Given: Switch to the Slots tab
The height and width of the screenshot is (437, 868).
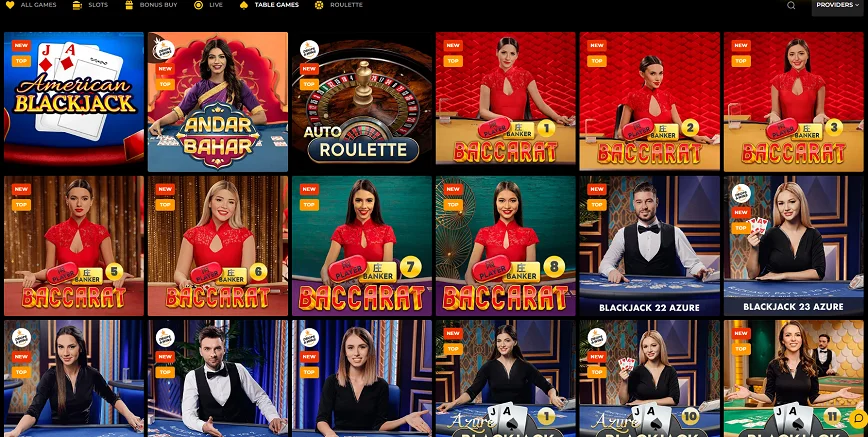Looking at the screenshot, I should click(98, 5).
